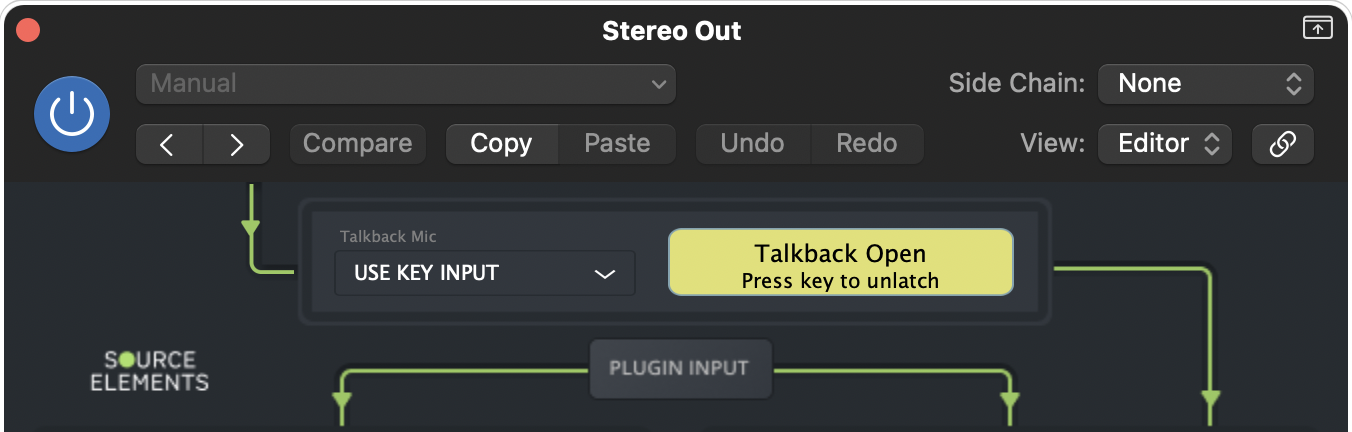Click the window expand icon top right

click(1317, 28)
